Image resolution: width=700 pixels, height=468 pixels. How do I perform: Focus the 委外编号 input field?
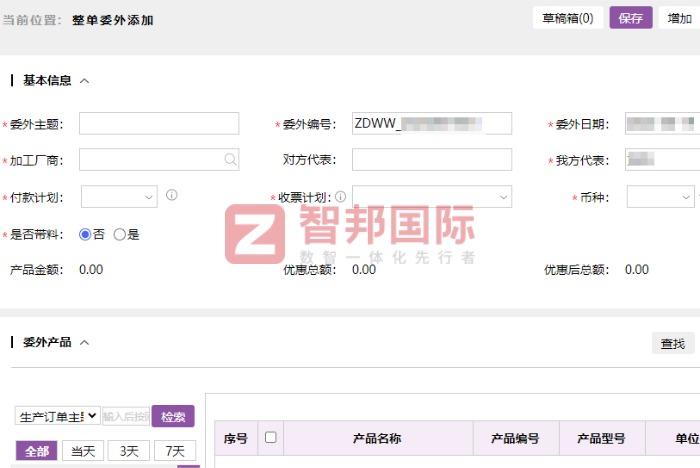tap(432, 124)
